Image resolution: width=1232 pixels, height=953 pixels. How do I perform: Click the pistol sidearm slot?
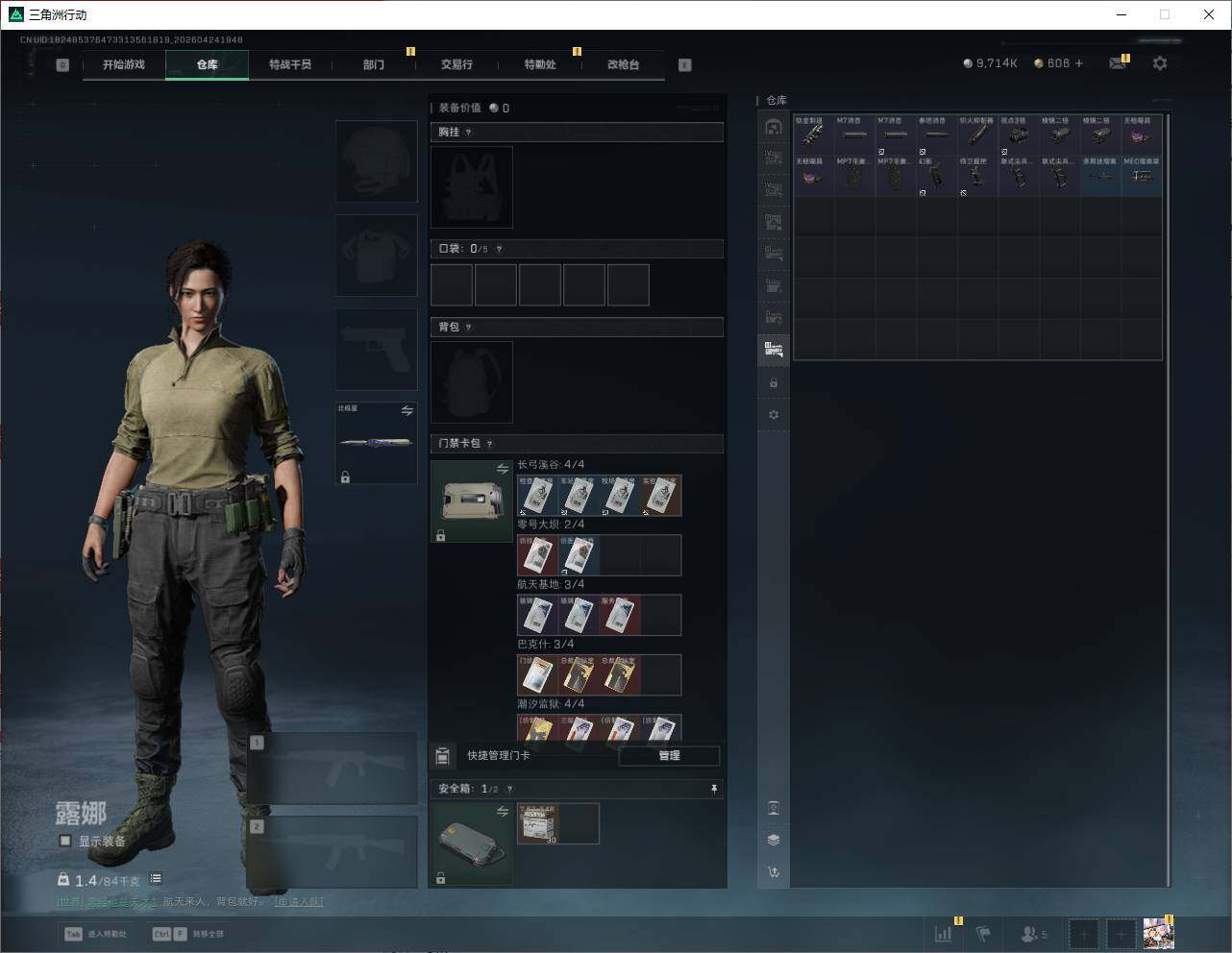376,349
